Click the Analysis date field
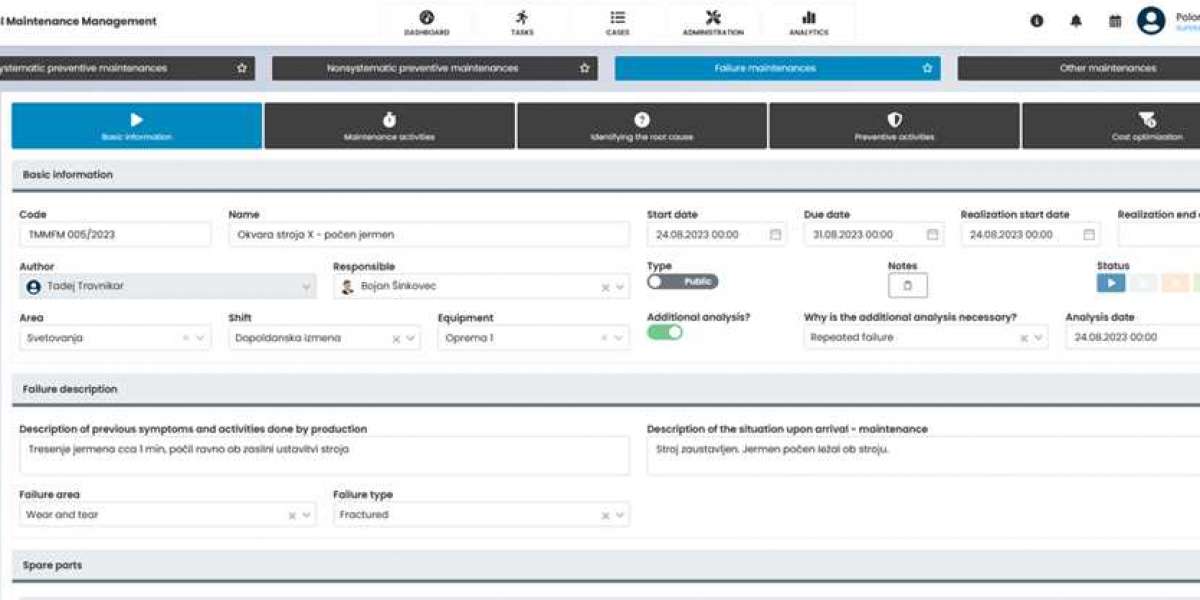The width and height of the screenshot is (1200, 600). pos(1133,338)
